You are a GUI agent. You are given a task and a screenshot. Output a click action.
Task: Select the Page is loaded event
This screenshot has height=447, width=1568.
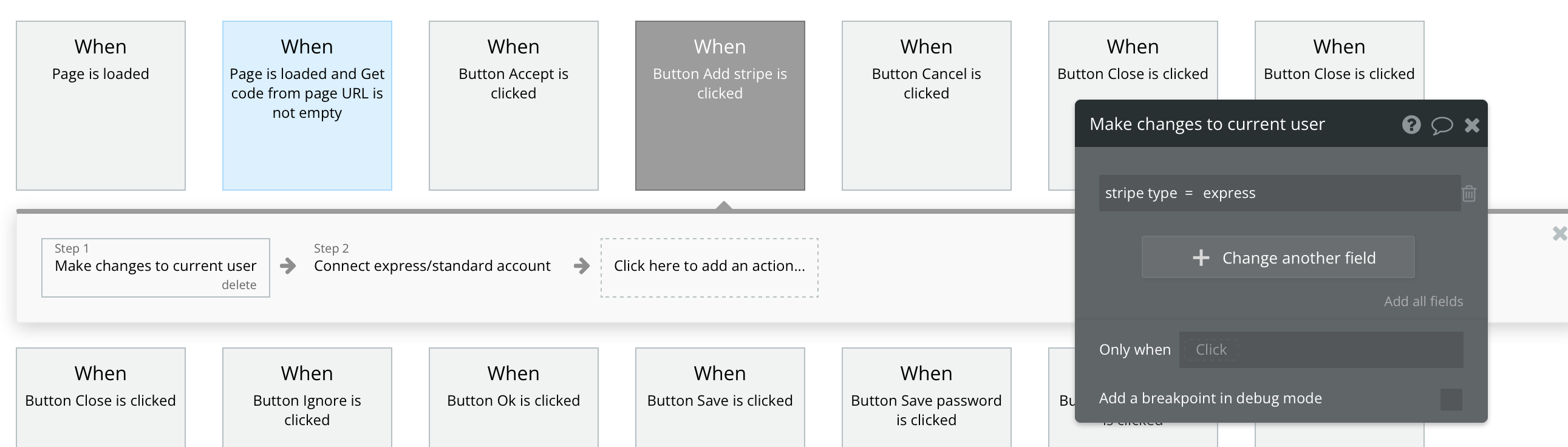[100, 105]
